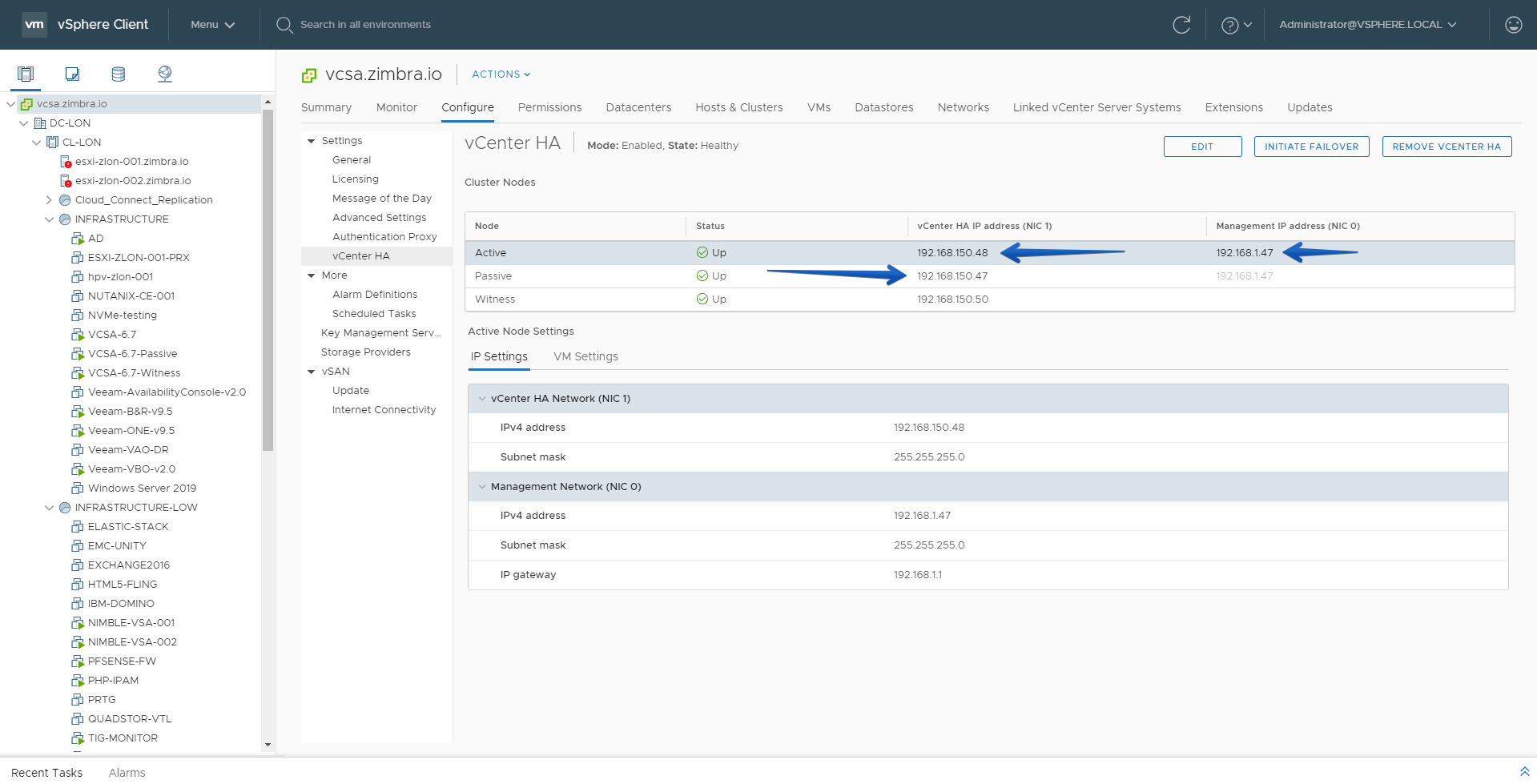Click the VM icon next to EXCHANGE2016
The width and height of the screenshot is (1537, 784).
78,565
